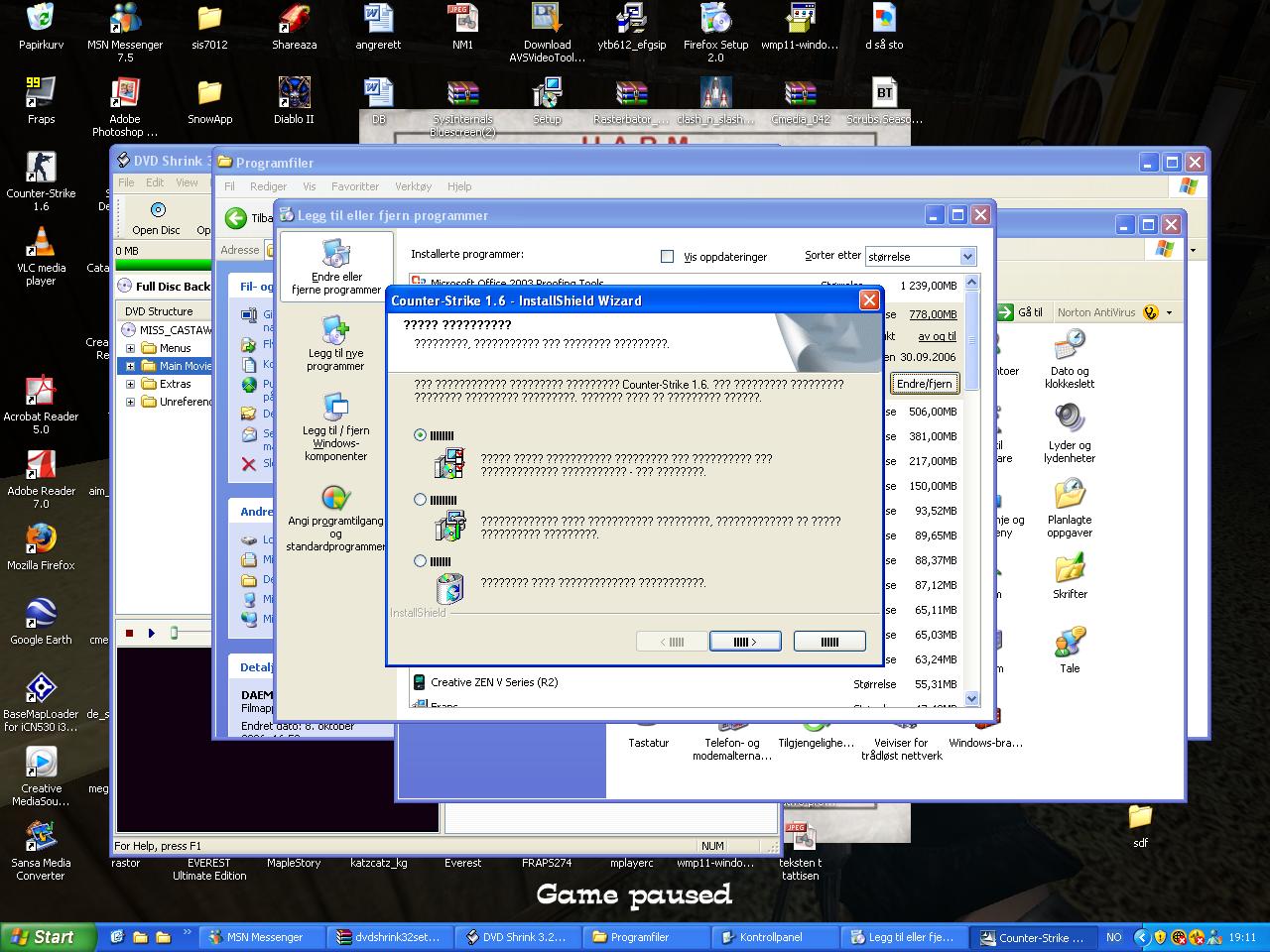Click Open Disc in DVD Shrink toolbar
1270x952 pixels.
tap(157, 218)
